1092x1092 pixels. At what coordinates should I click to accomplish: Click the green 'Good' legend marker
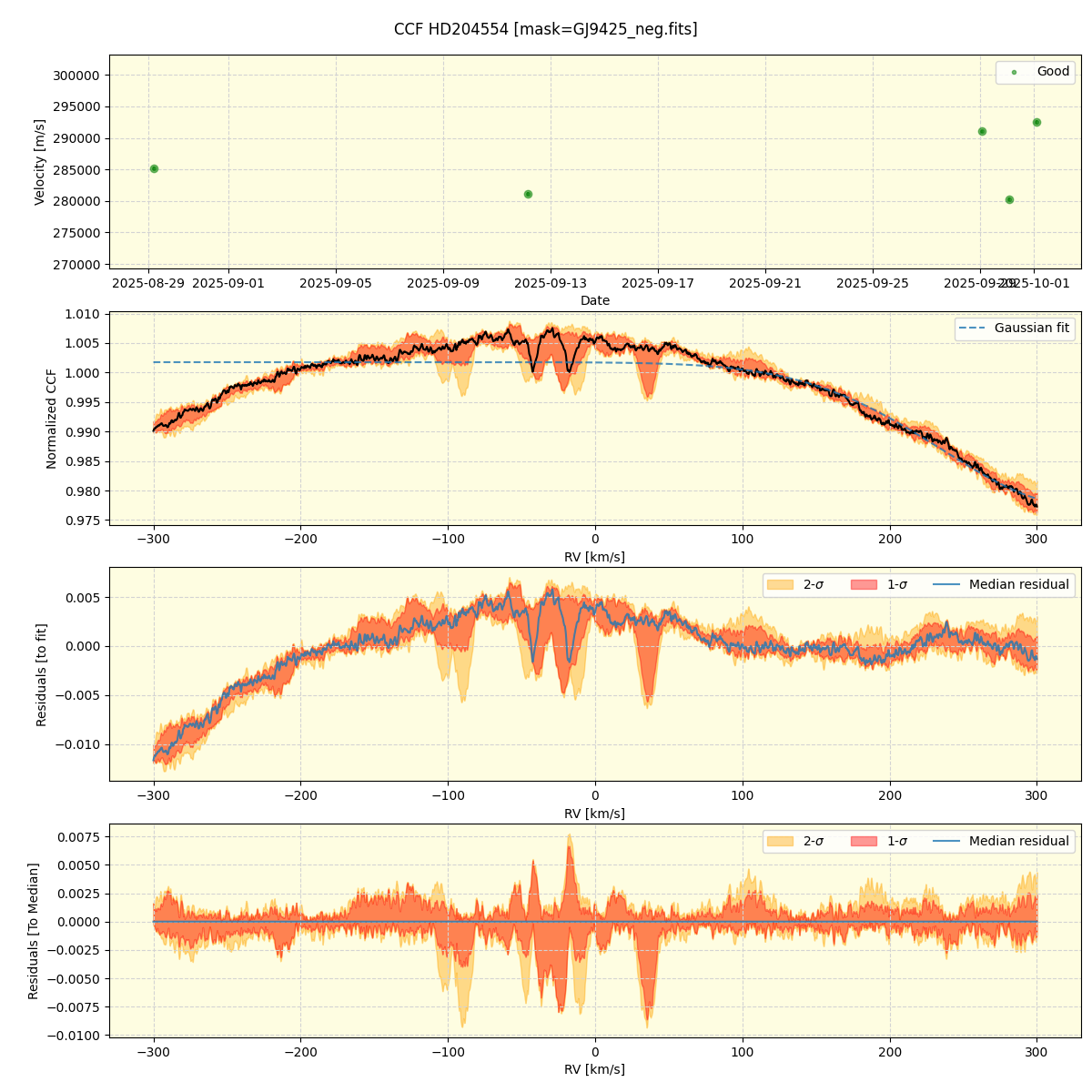(x=1014, y=72)
